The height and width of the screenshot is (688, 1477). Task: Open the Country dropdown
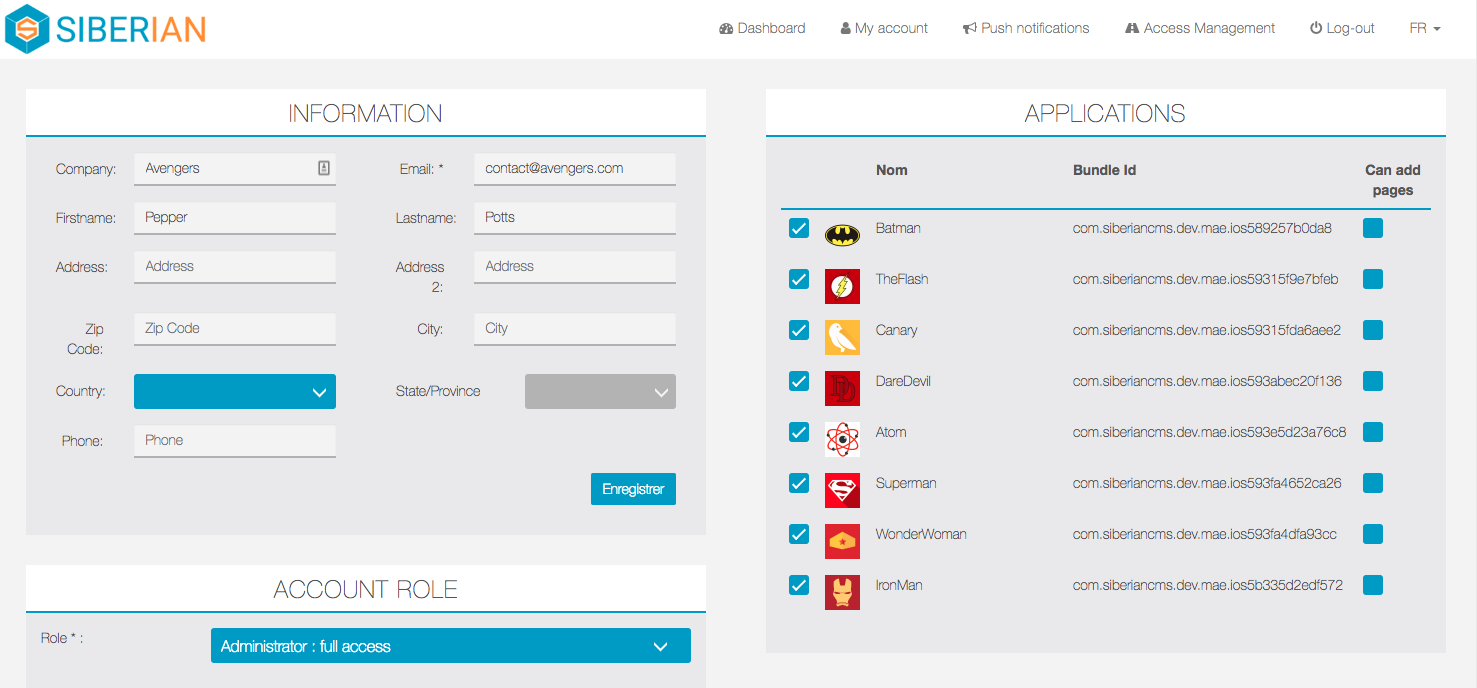pyautogui.click(x=235, y=392)
